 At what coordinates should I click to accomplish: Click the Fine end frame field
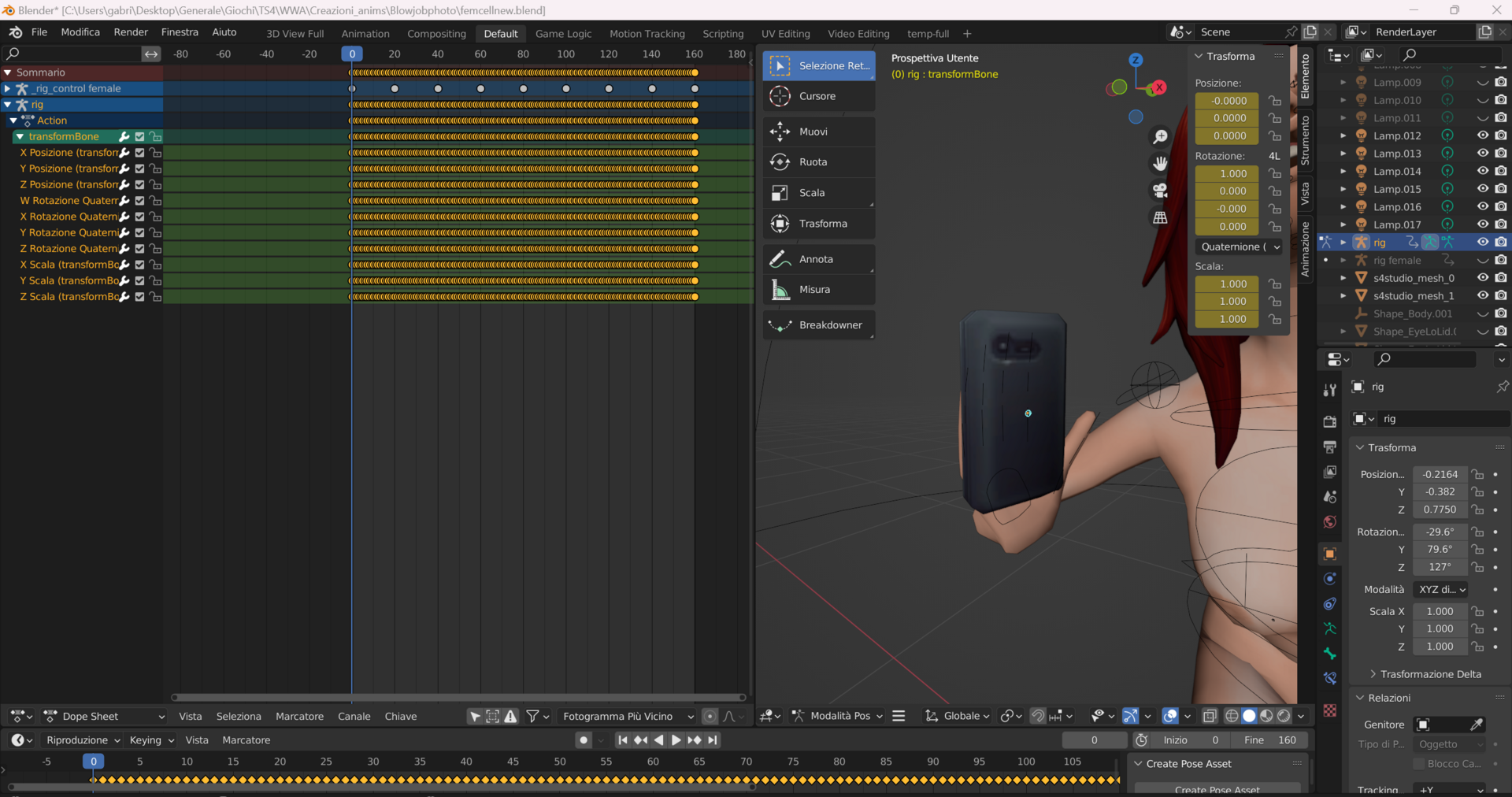1270,740
